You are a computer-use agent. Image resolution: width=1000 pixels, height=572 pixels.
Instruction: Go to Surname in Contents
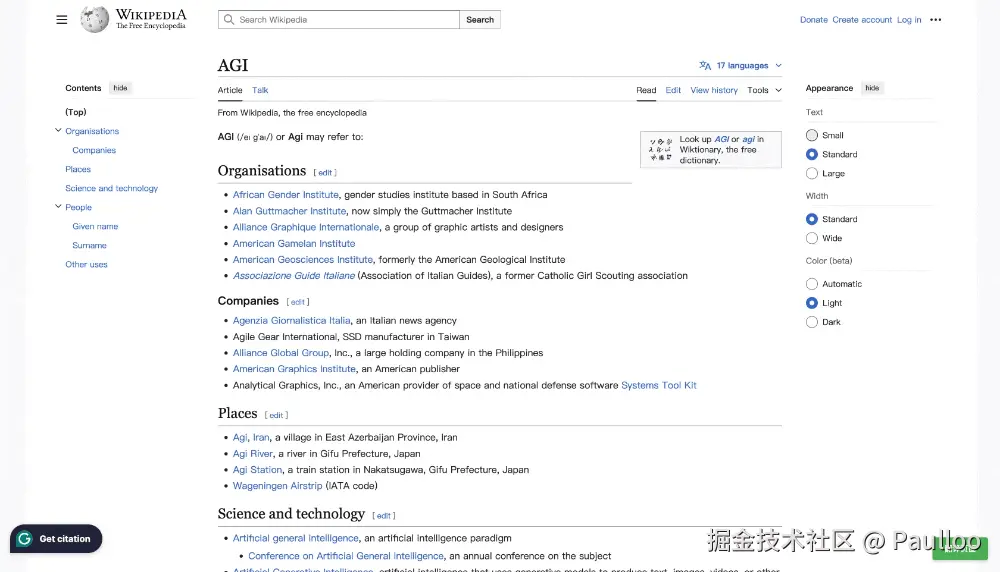[x=89, y=246]
